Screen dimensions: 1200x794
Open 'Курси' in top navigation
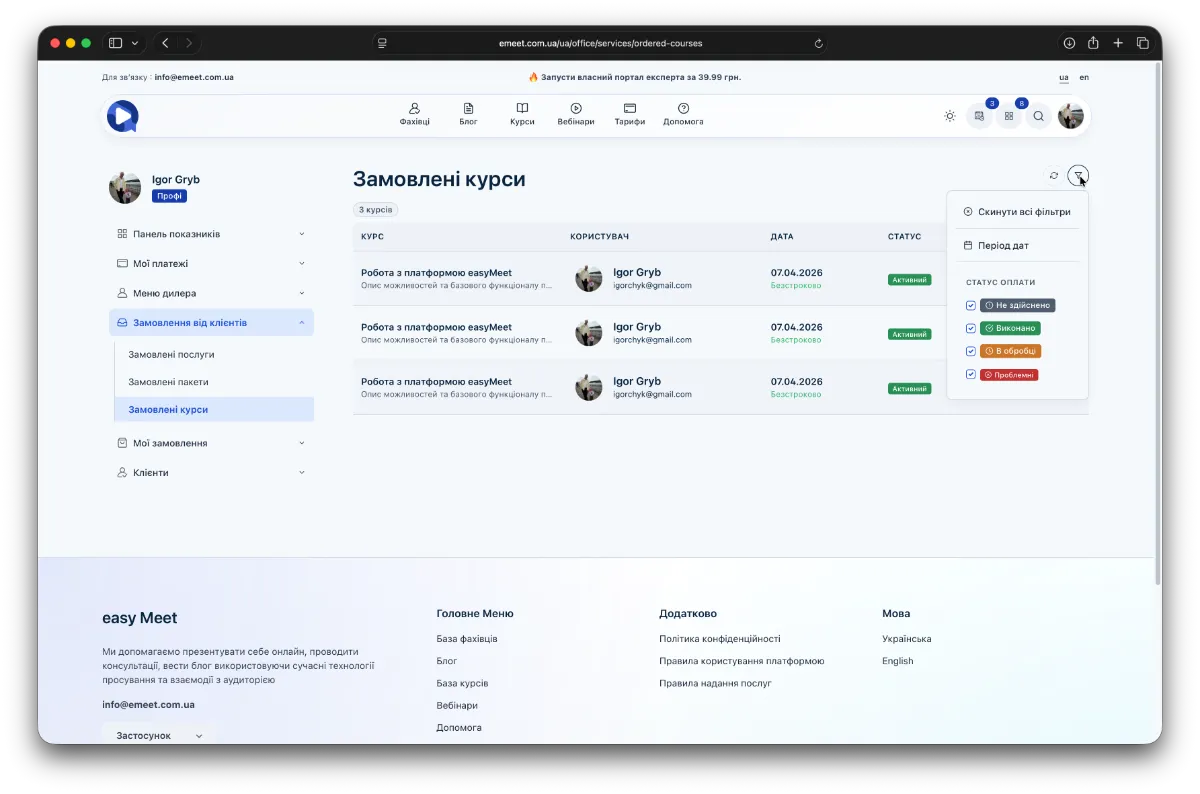(x=522, y=114)
